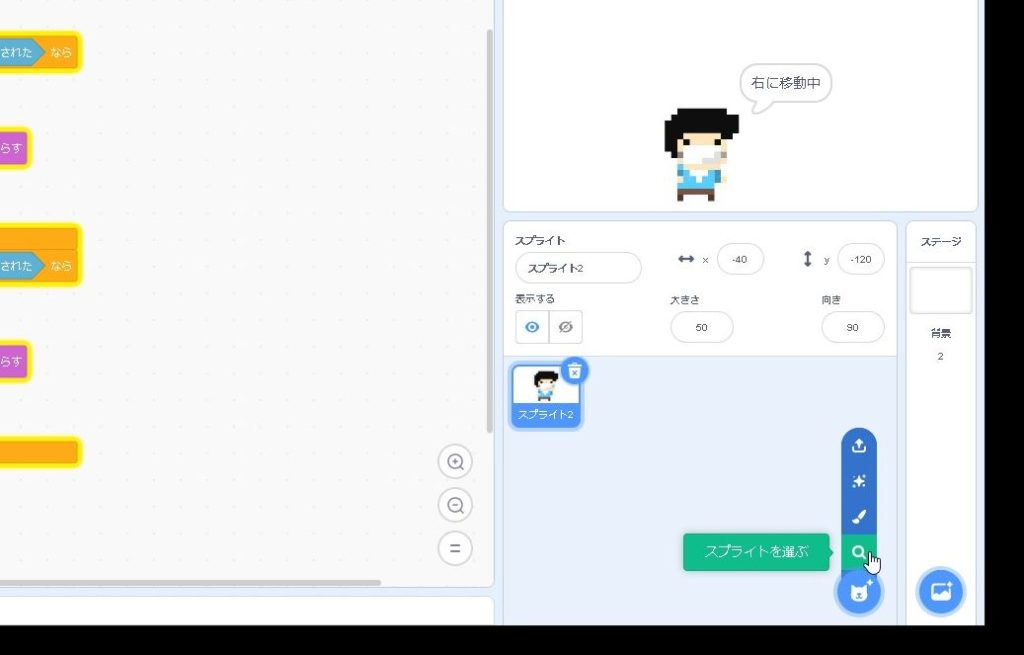Click the size field showing 50

pos(701,327)
